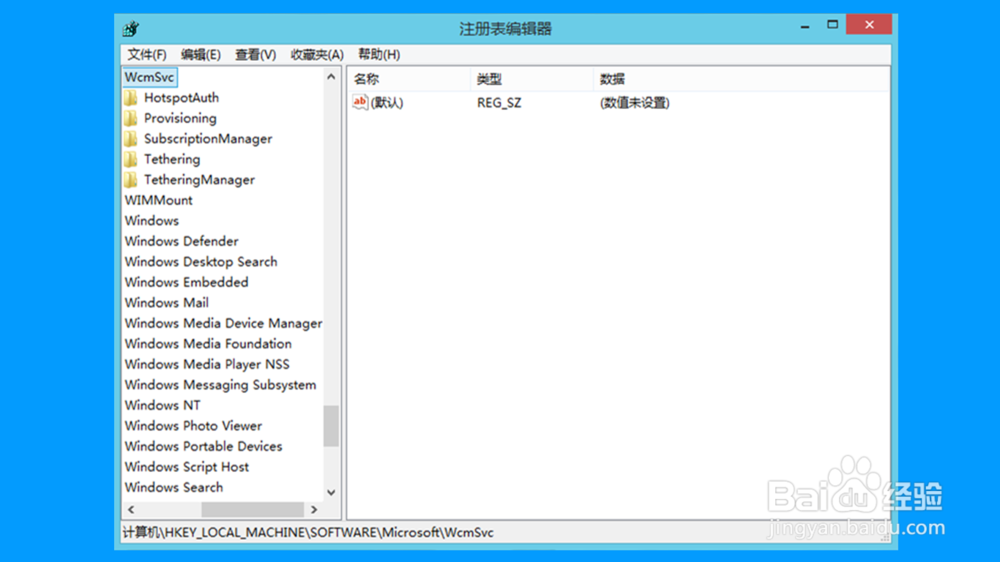Open the 查看(V) menu
This screenshot has width=1000, height=562.
[x=255, y=55]
